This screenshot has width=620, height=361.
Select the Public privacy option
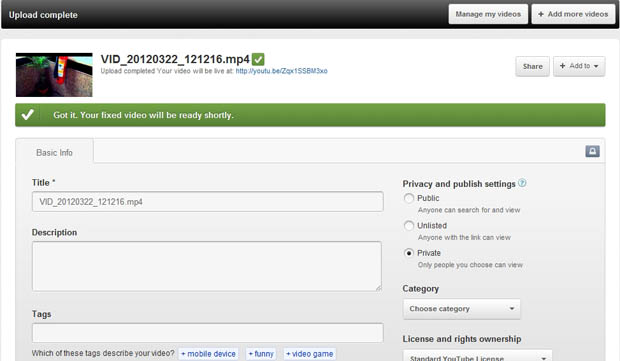(x=409, y=198)
